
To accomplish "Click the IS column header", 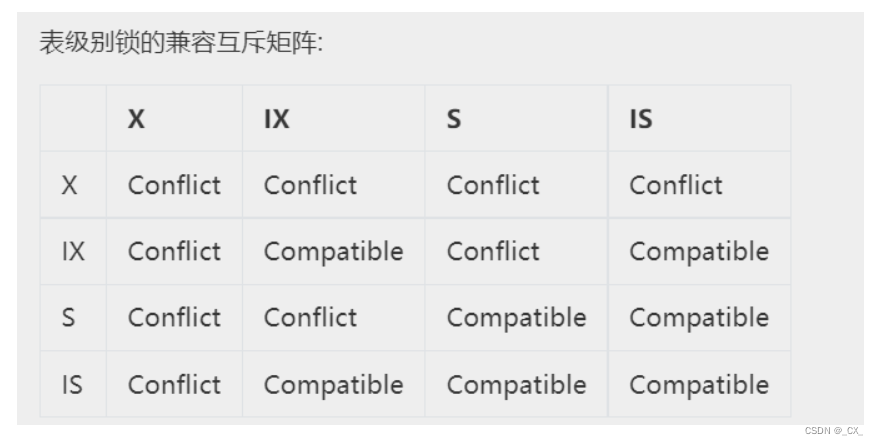I will (641, 119).
